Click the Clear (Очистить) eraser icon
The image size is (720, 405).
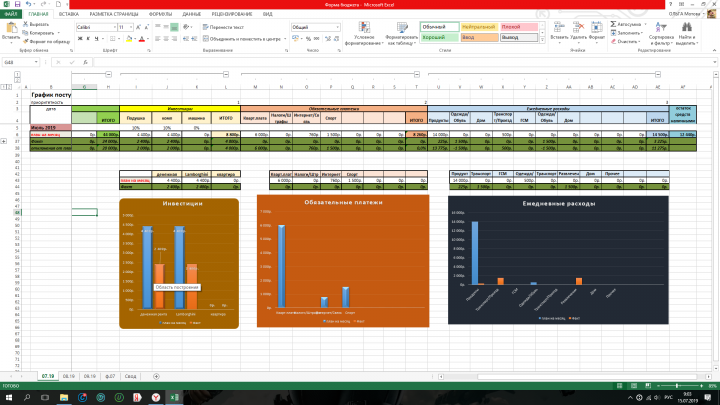click(613, 41)
